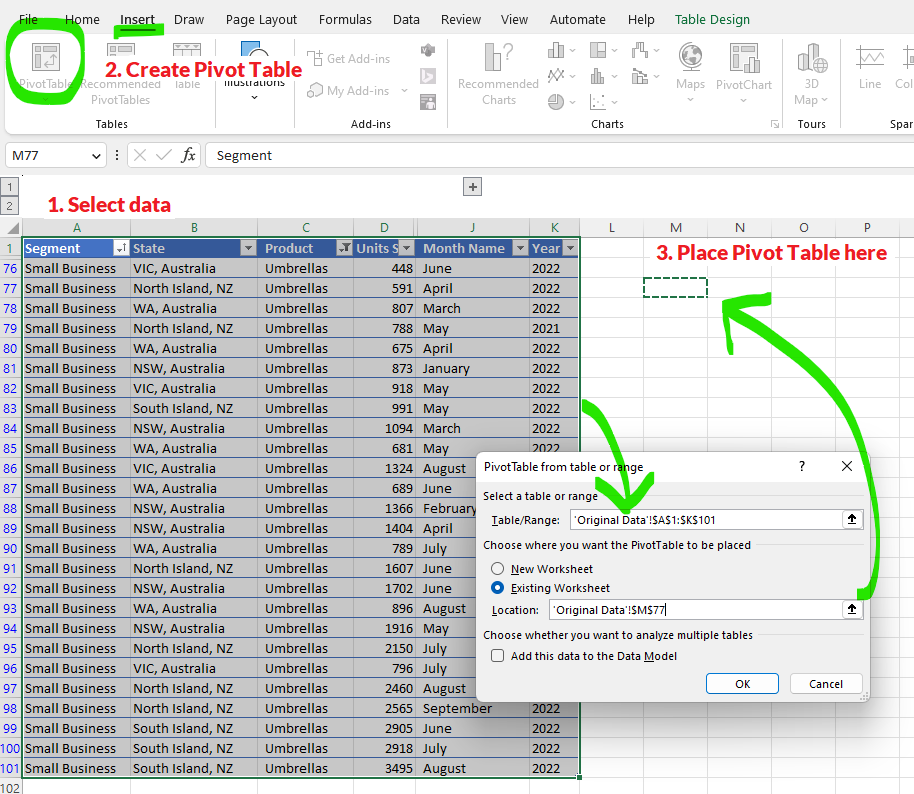The width and height of the screenshot is (914, 794).
Task: Open the 3D Map tool
Action: 810,60
